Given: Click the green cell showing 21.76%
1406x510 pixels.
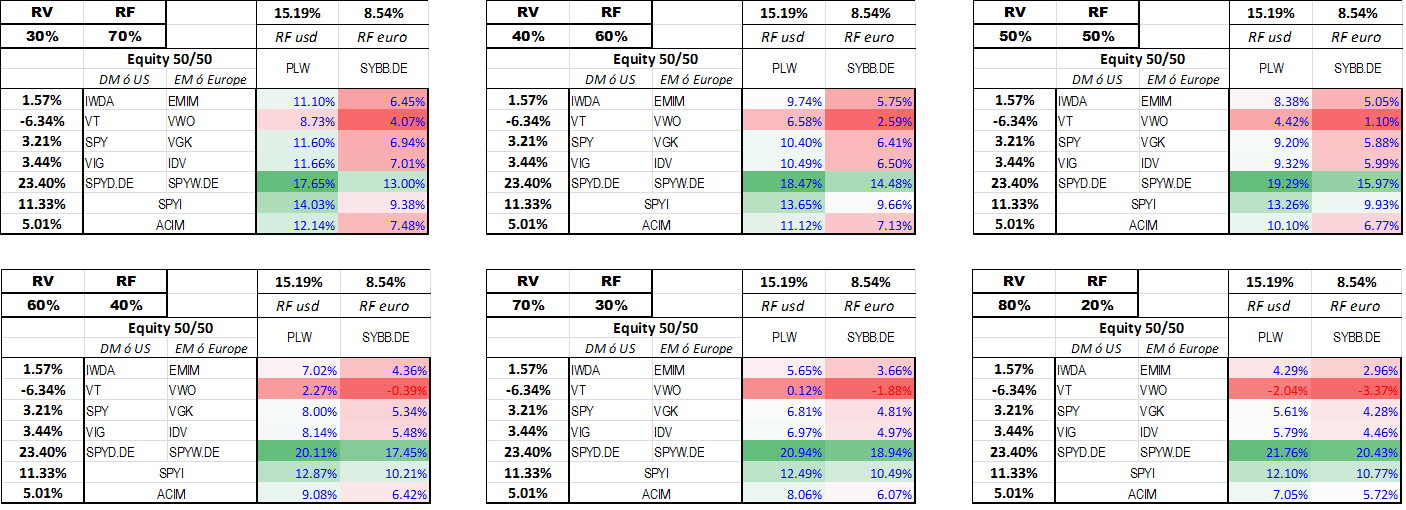Looking at the screenshot, I should coord(1270,451).
